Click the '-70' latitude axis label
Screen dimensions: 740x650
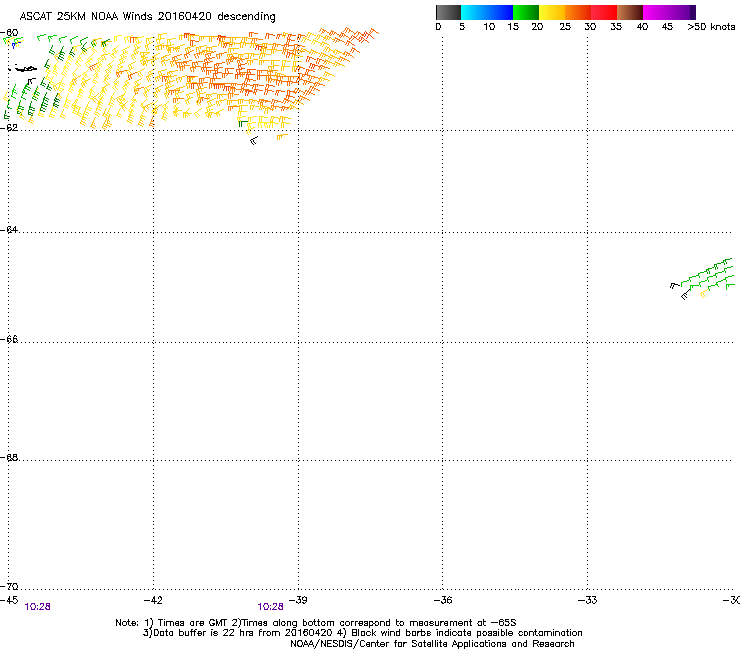coord(9,586)
